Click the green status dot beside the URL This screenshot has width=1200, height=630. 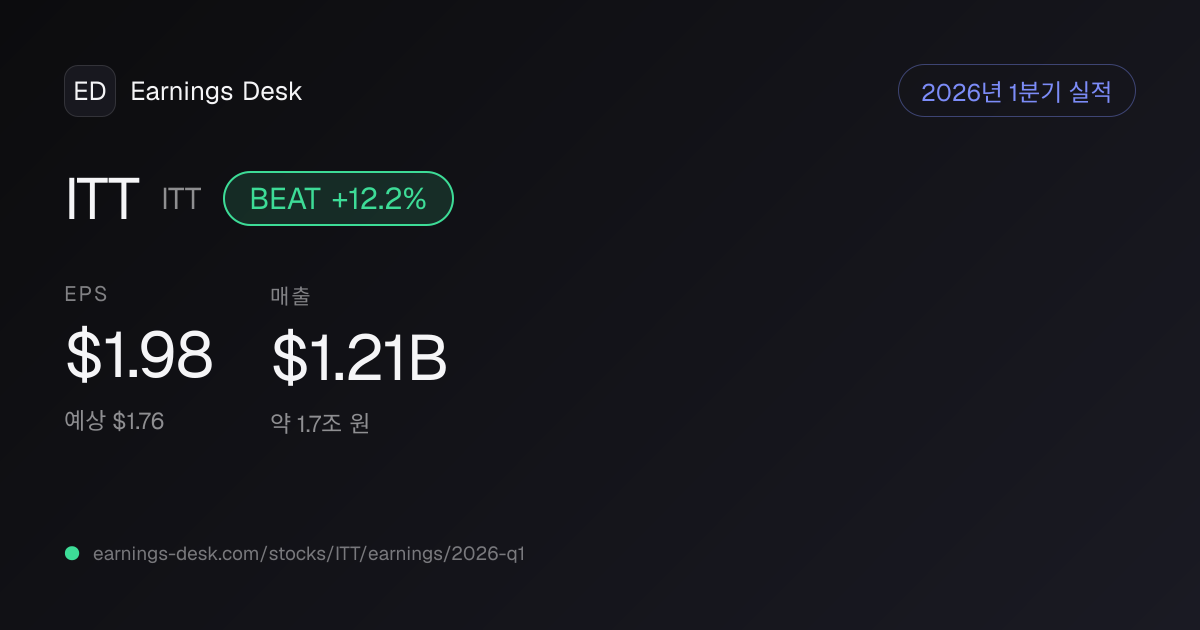click(x=72, y=553)
